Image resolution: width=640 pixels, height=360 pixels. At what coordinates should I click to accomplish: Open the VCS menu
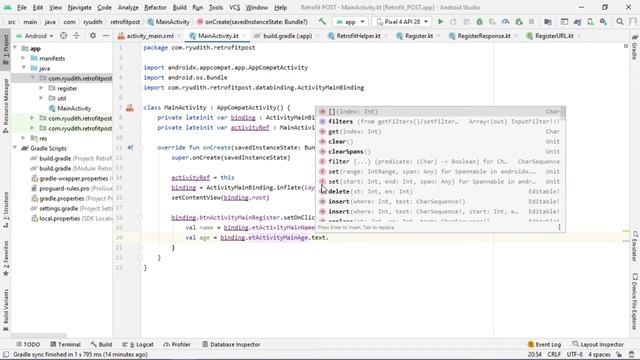234,7
